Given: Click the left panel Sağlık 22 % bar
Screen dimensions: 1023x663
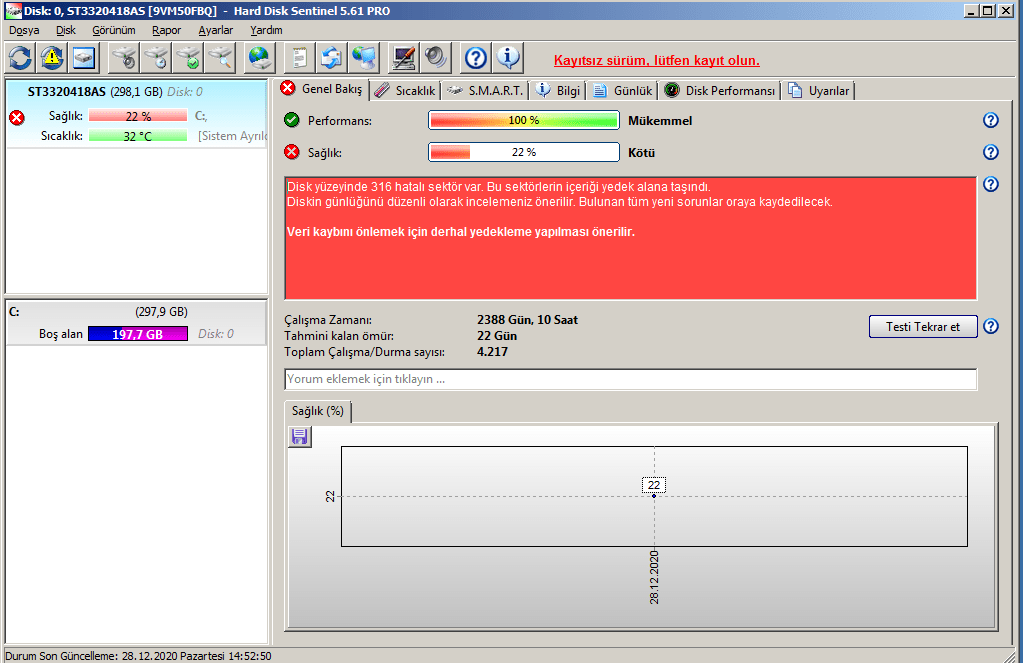Looking at the screenshot, I should click(x=138, y=116).
